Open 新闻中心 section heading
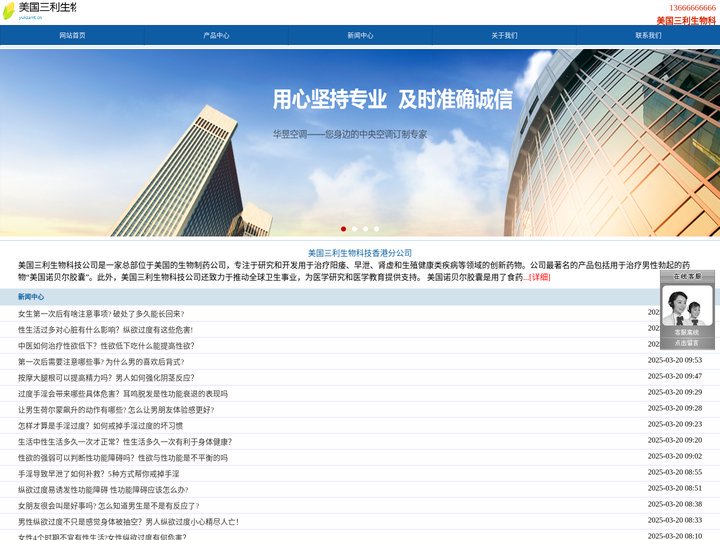Viewport: 720px width, 540px height. (x=31, y=297)
